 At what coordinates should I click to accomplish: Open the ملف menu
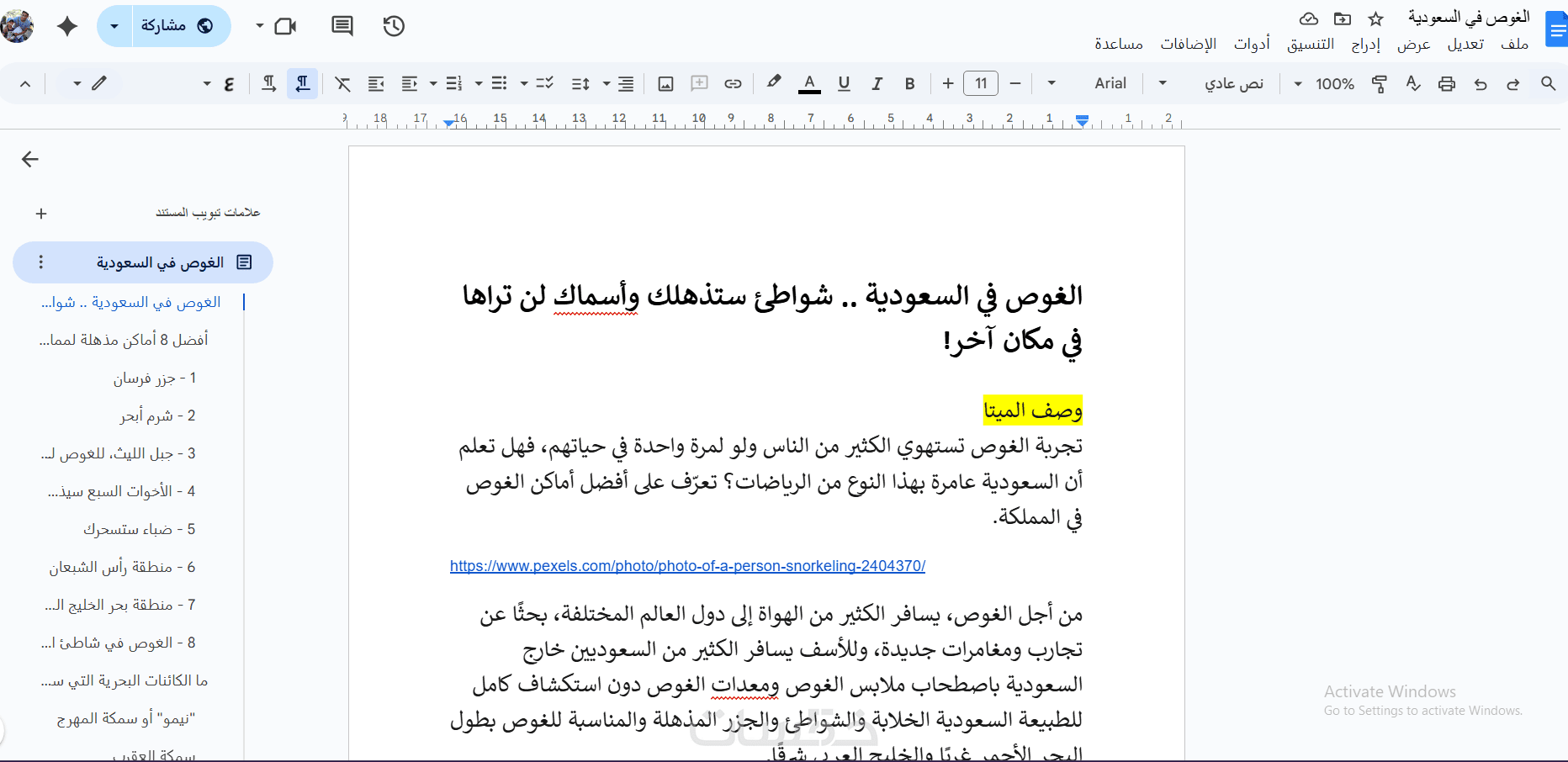coord(1515,45)
